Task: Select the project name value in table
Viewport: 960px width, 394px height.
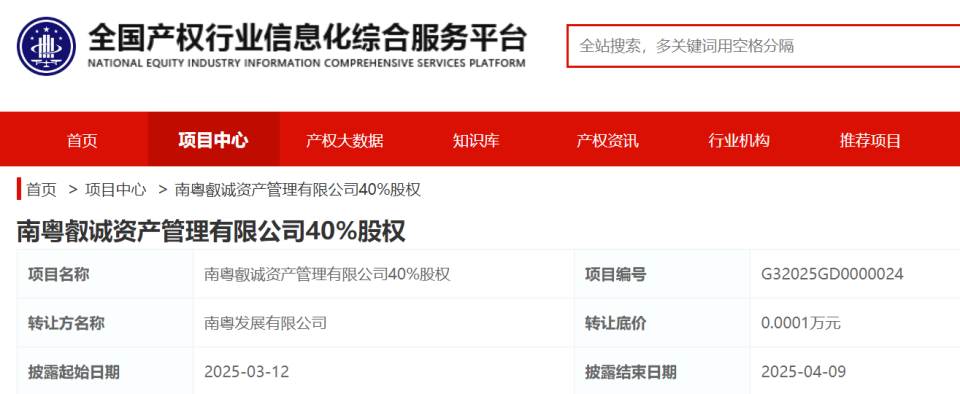Action: 328,274
